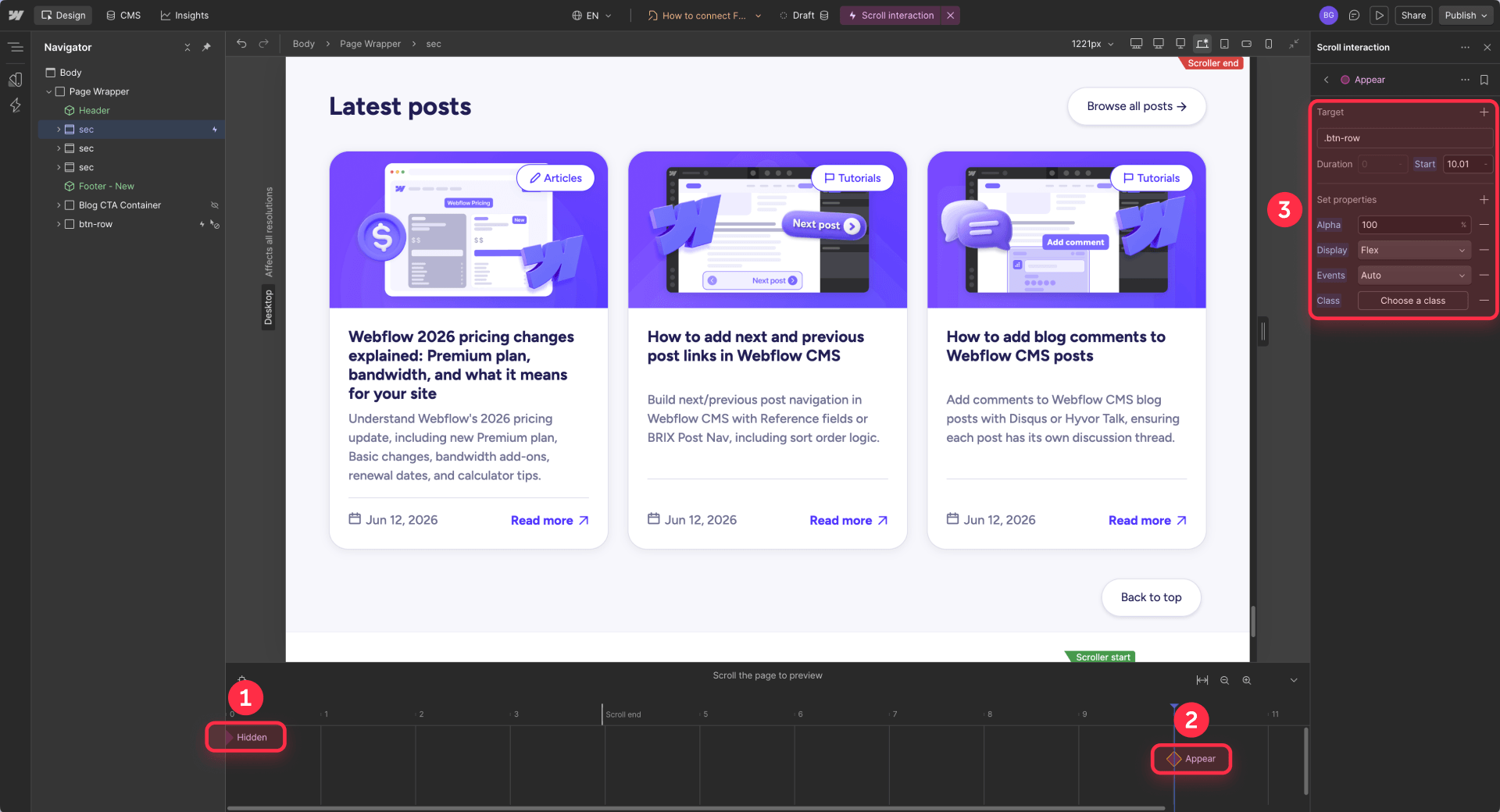Open the Interactions lightning panel icon
The width and height of the screenshot is (1500, 812).
pos(16,105)
